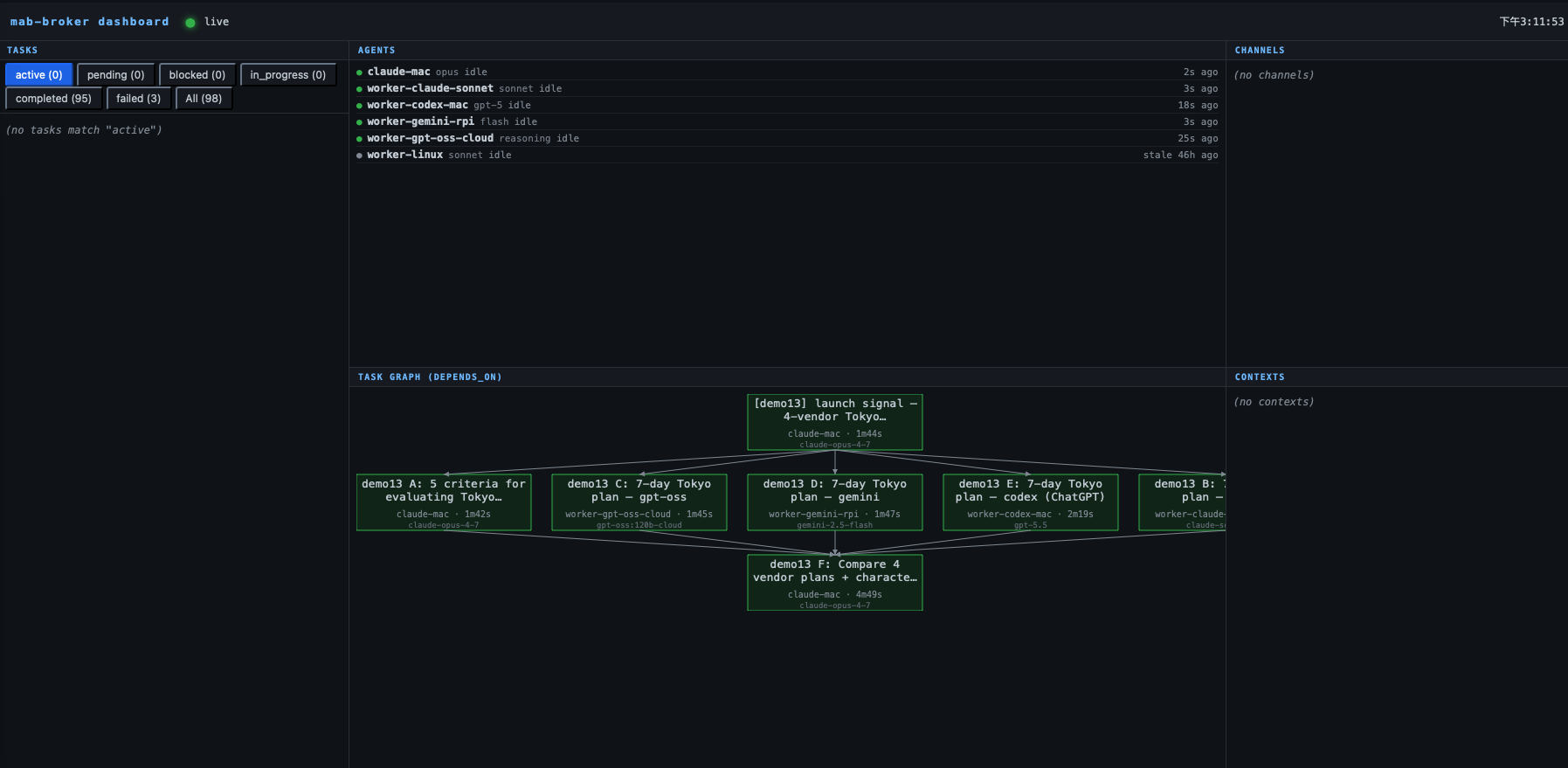Click claude-mac green status dot

point(359,73)
